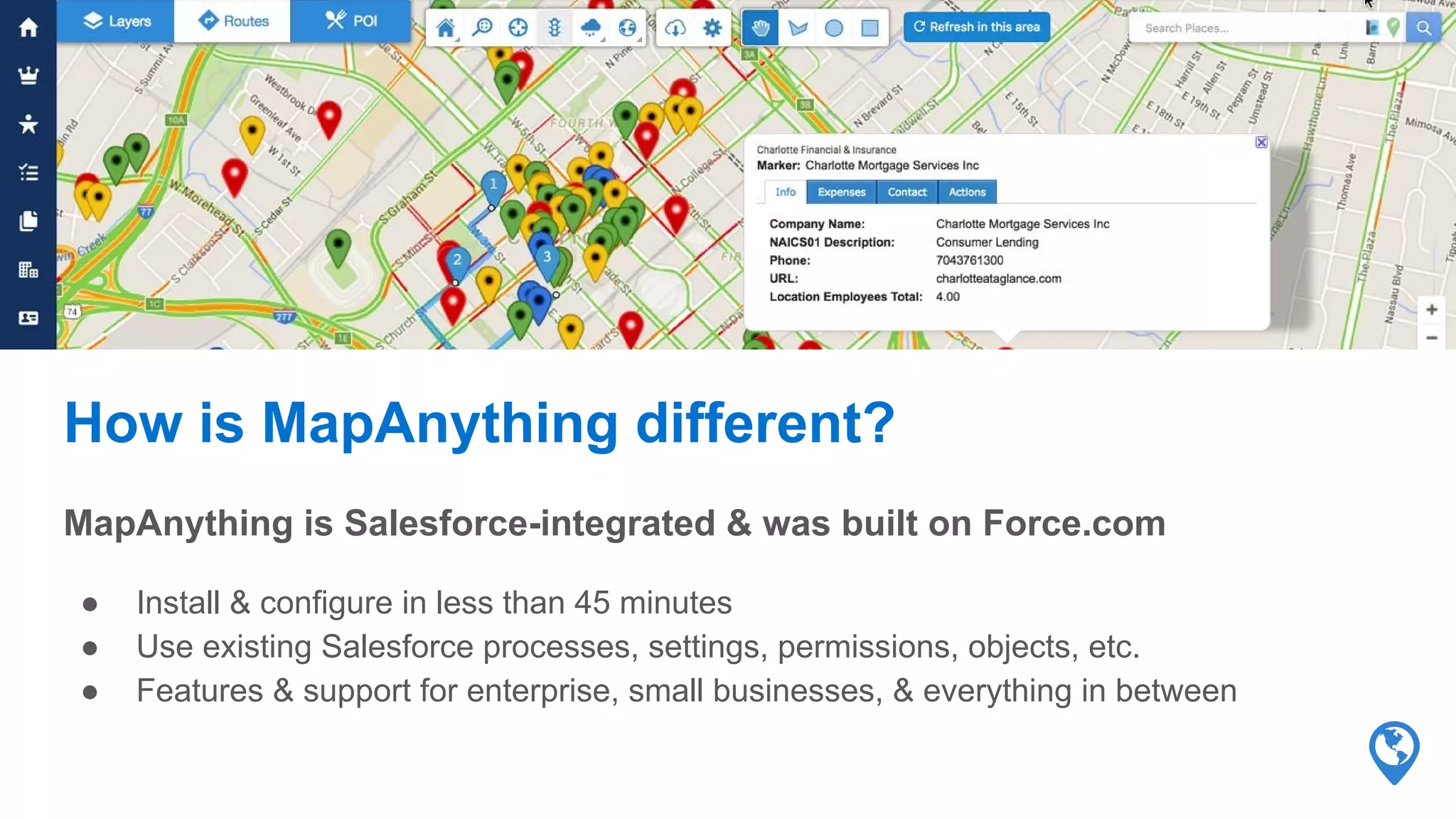The image size is (1456, 819).
Task: Open the Expenses tab in marker popup
Action: coord(842,192)
